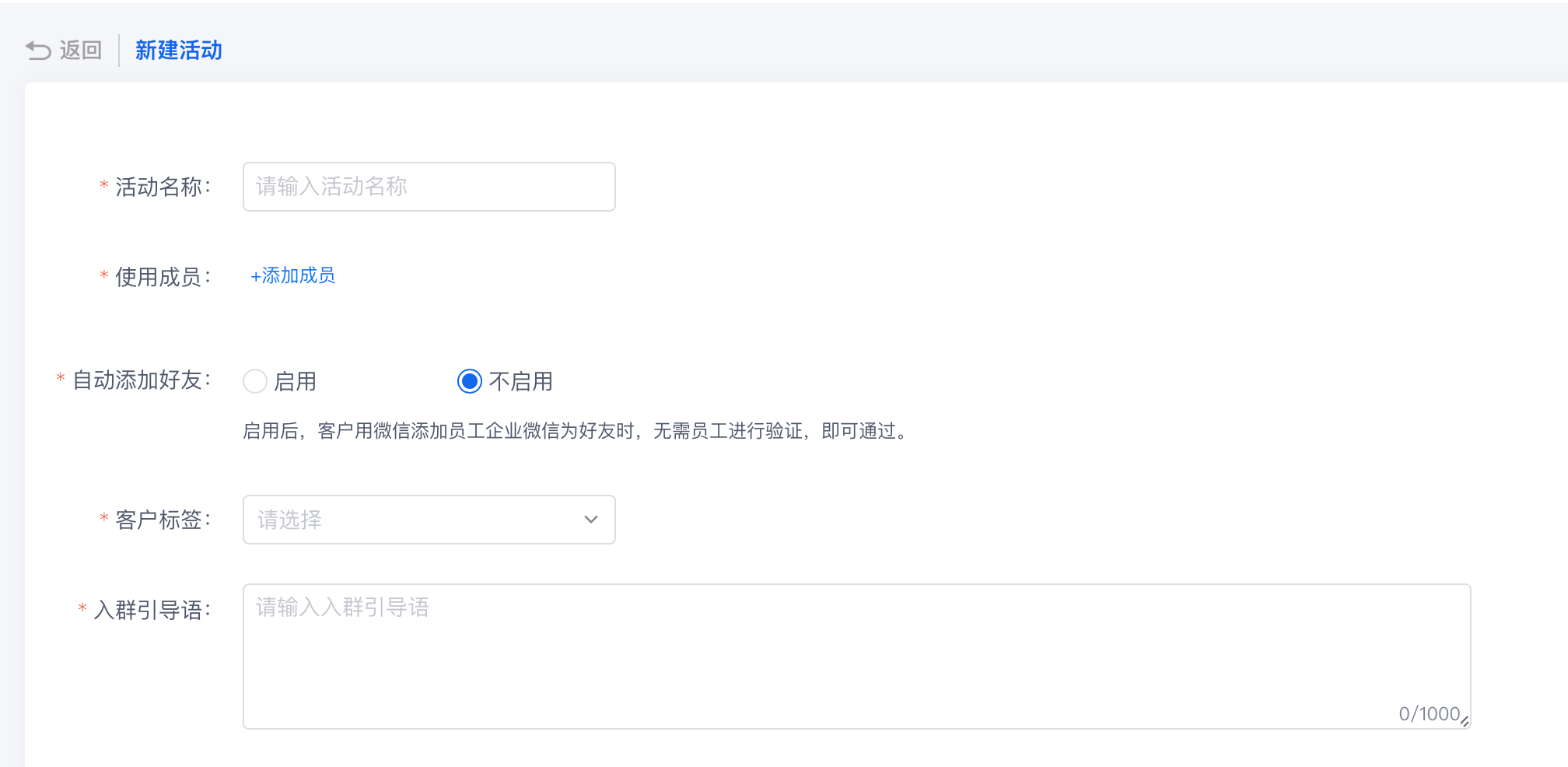The width and height of the screenshot is (1568, 767).
Task: Click the 活动名称 label
Action: pos(163,187)
